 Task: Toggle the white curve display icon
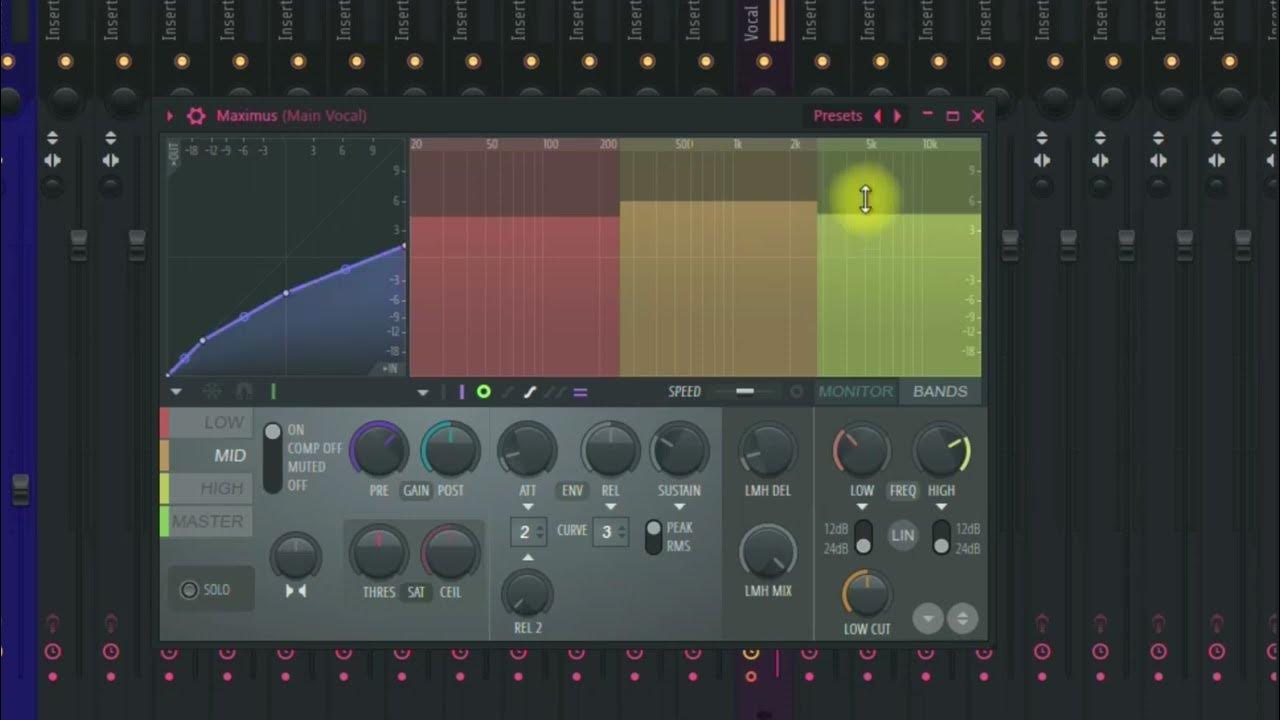point(530,392)
